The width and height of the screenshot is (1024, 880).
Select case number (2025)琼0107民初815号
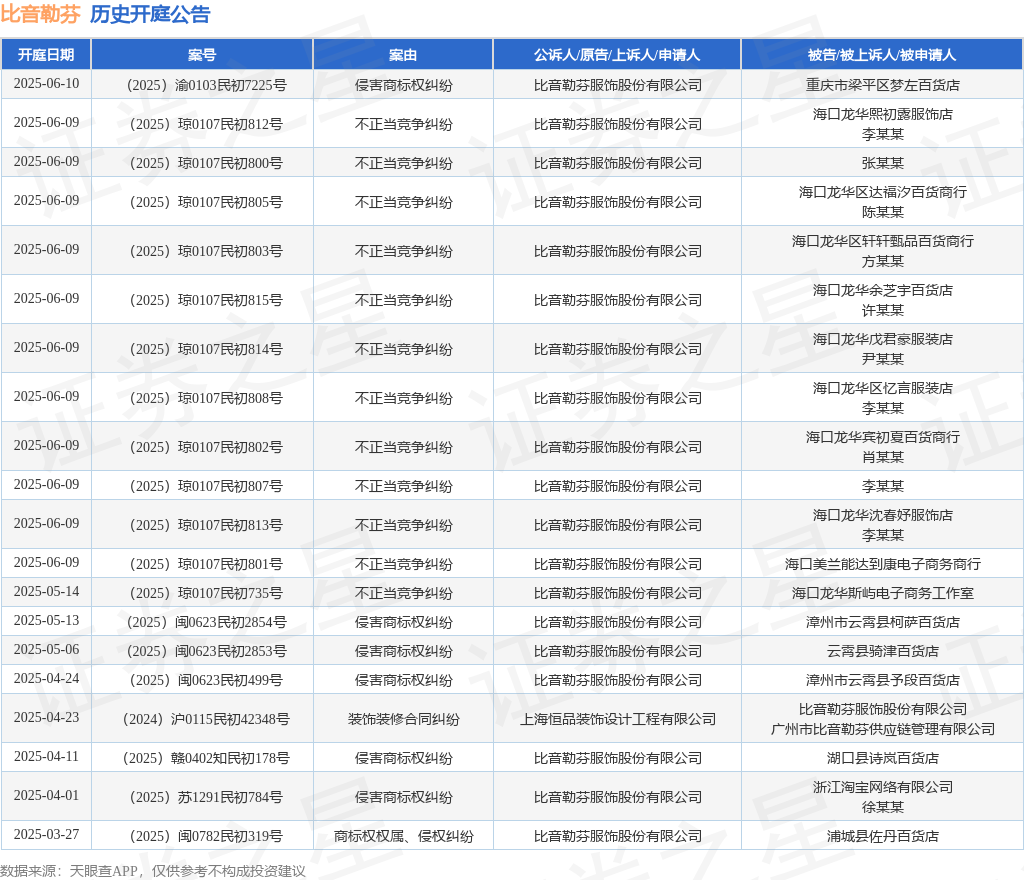206,300
